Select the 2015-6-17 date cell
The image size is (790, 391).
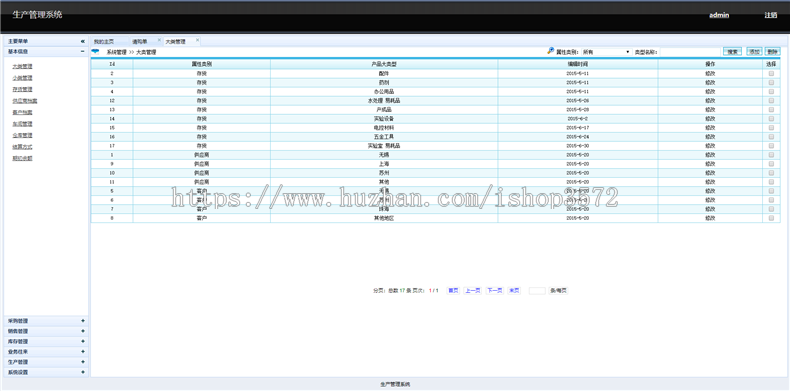(577, 127)
